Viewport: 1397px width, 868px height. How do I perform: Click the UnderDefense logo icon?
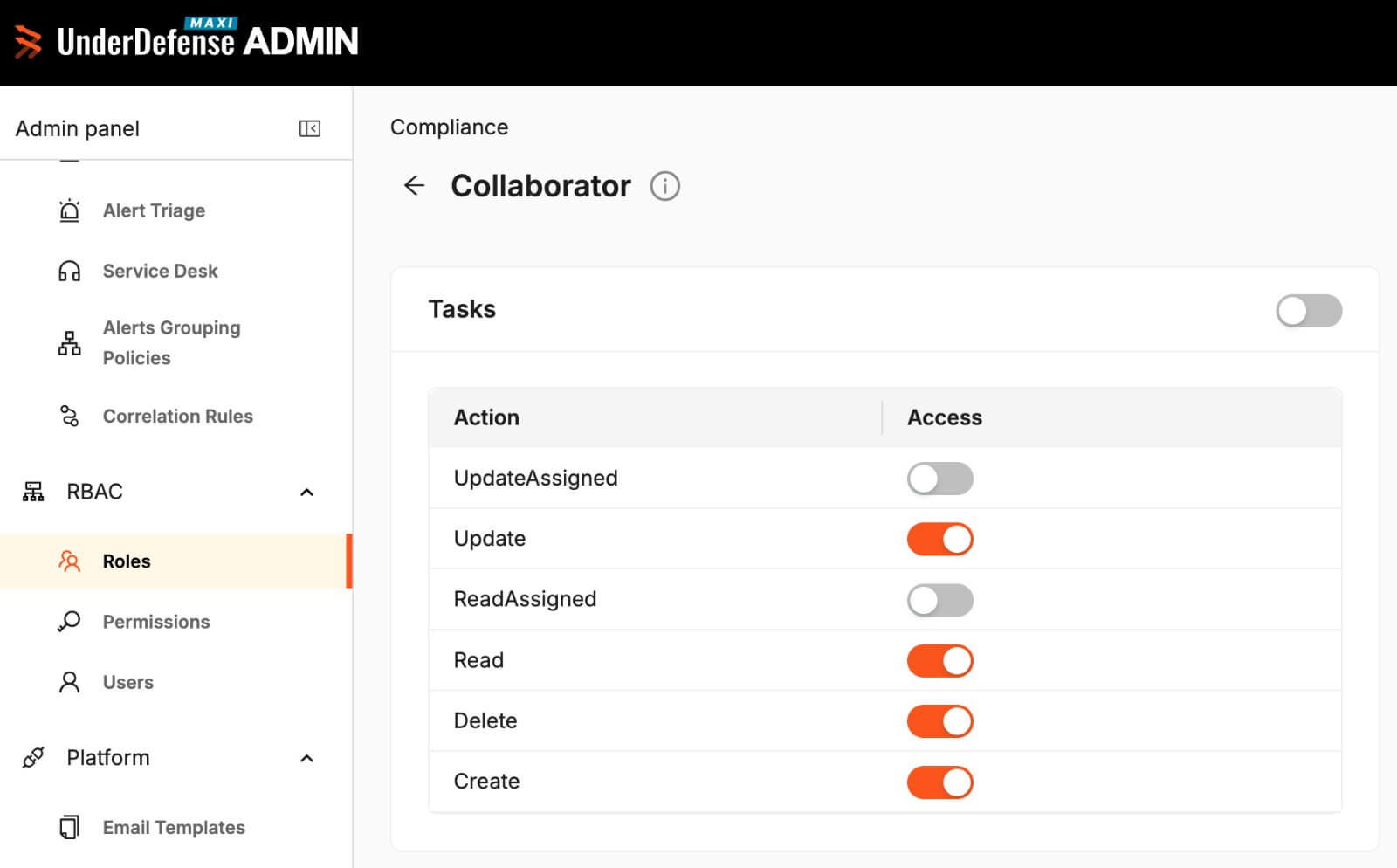28,42
